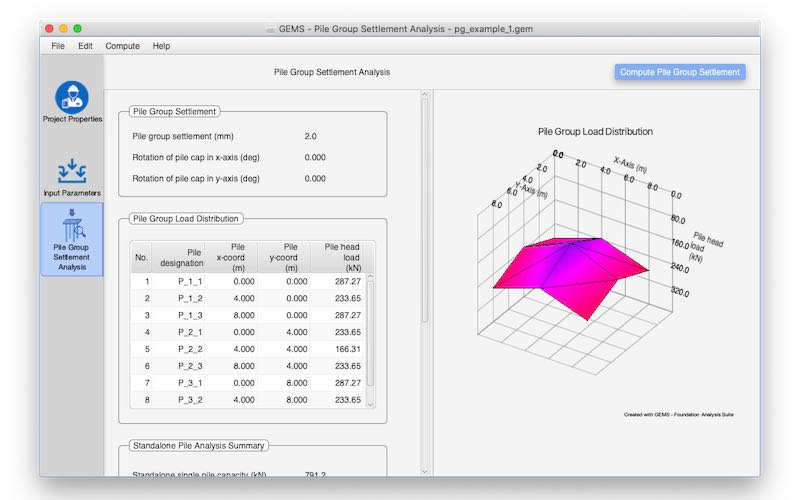Click the 'X-Axis (m)' chart axis label
Screen dimensions: 800x500
pos(630,165)
